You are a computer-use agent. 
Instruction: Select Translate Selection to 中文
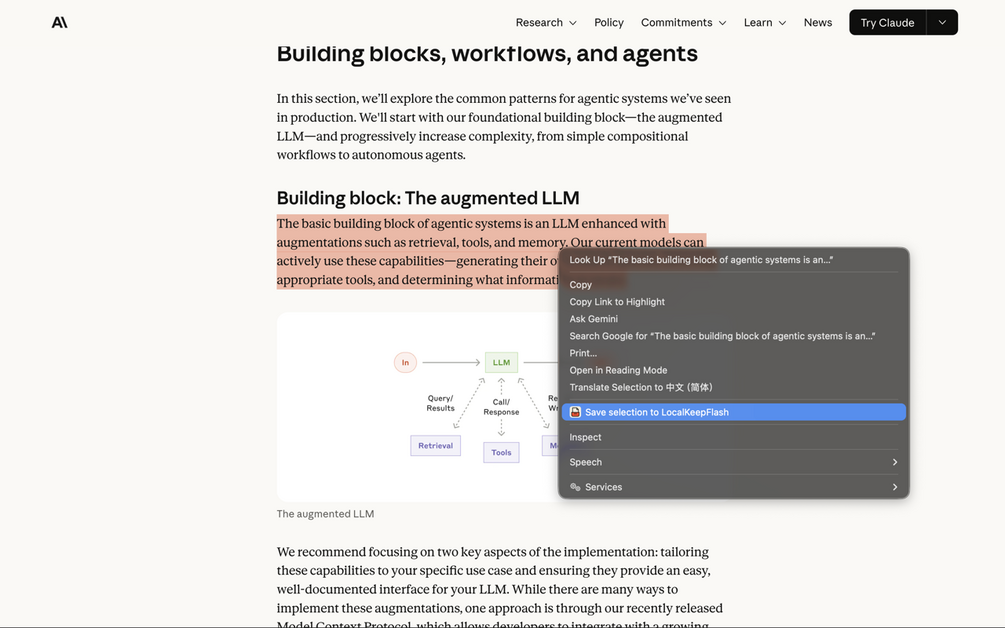tap(734, 387)
